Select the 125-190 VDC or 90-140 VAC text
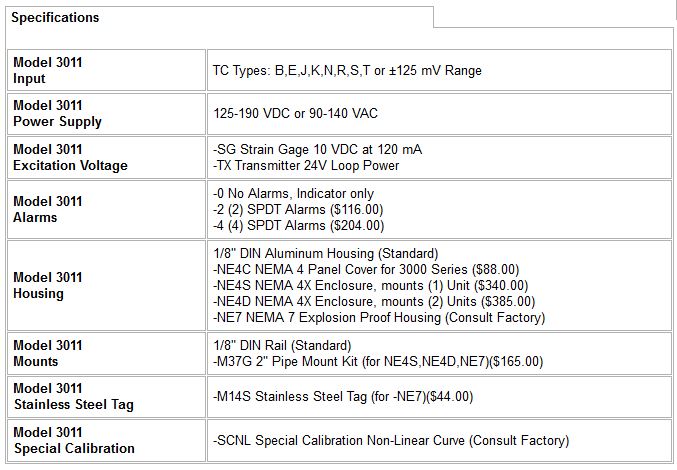This screenshot has width=677, height=470. [x=309, y=114]
